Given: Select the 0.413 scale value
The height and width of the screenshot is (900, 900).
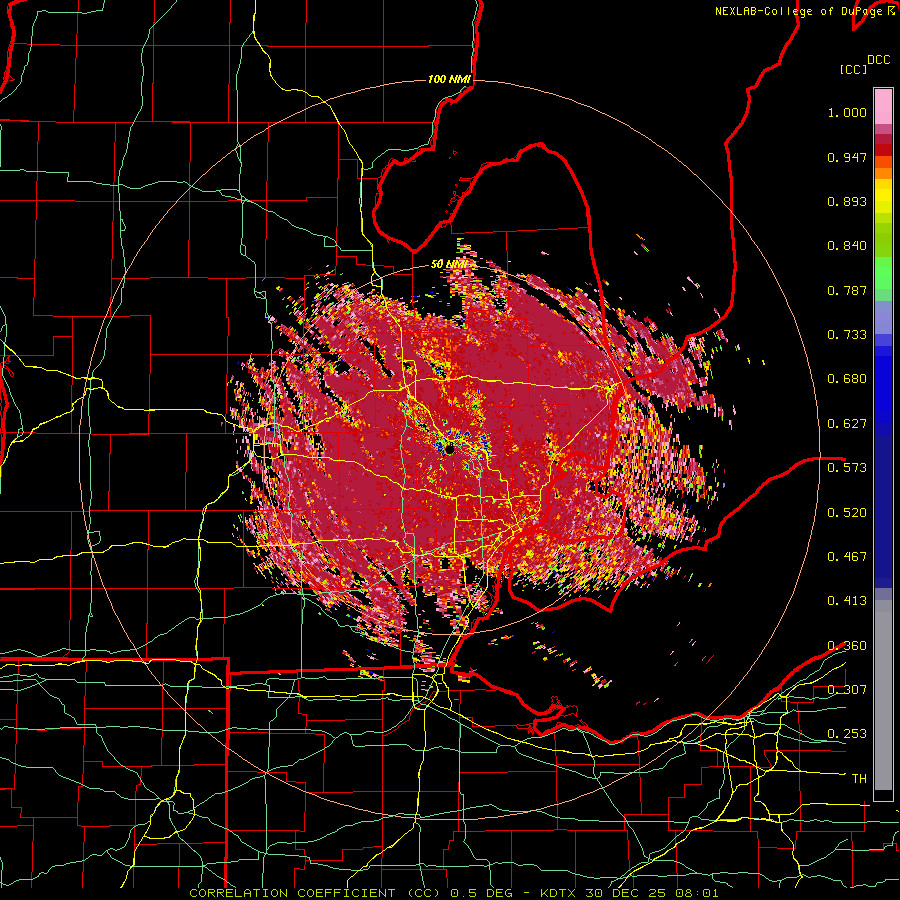Looking at the screenshot, I should point(847,601).
